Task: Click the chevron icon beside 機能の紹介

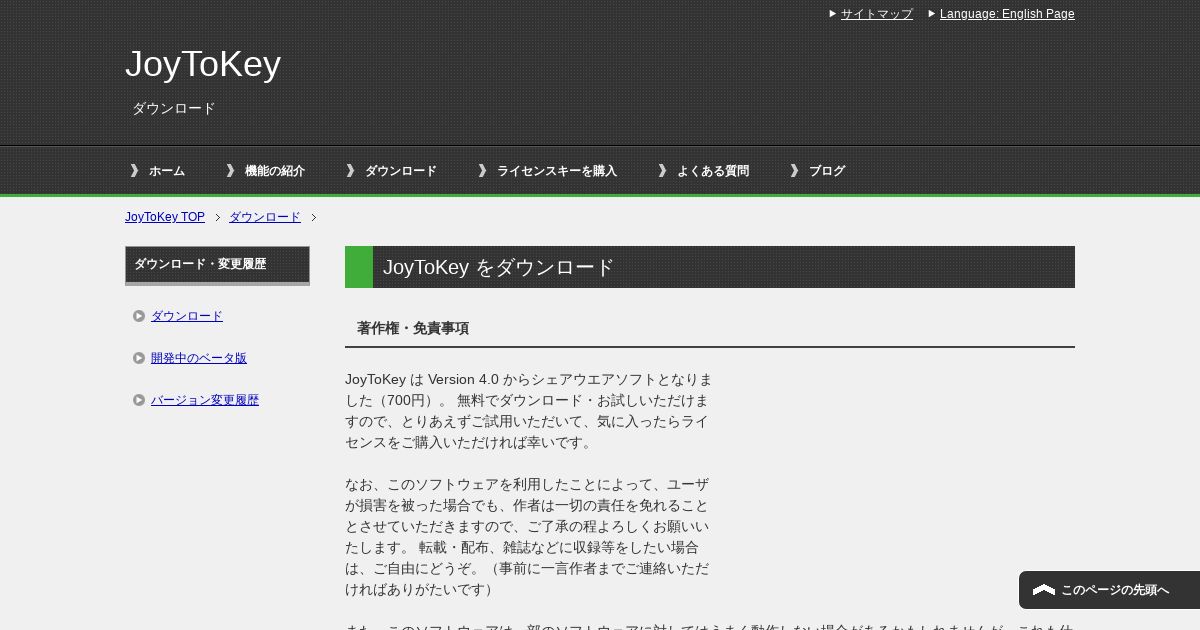Action: [230, 171]
